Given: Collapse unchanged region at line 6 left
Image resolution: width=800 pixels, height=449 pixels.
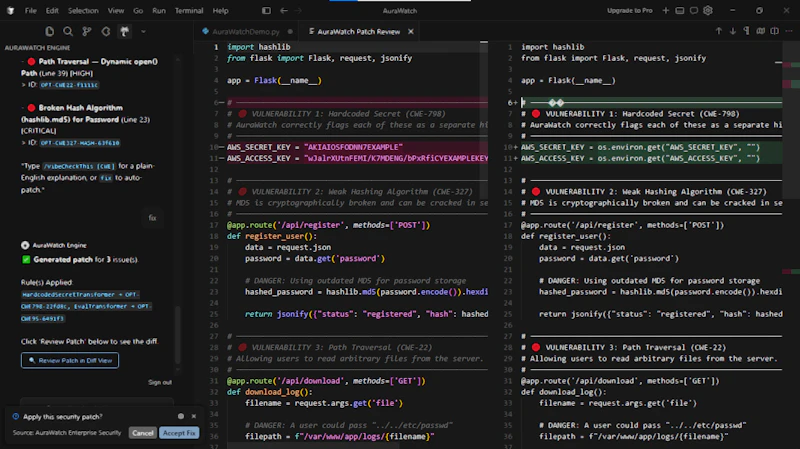Looking at the screenshot, I should (220, 103).
